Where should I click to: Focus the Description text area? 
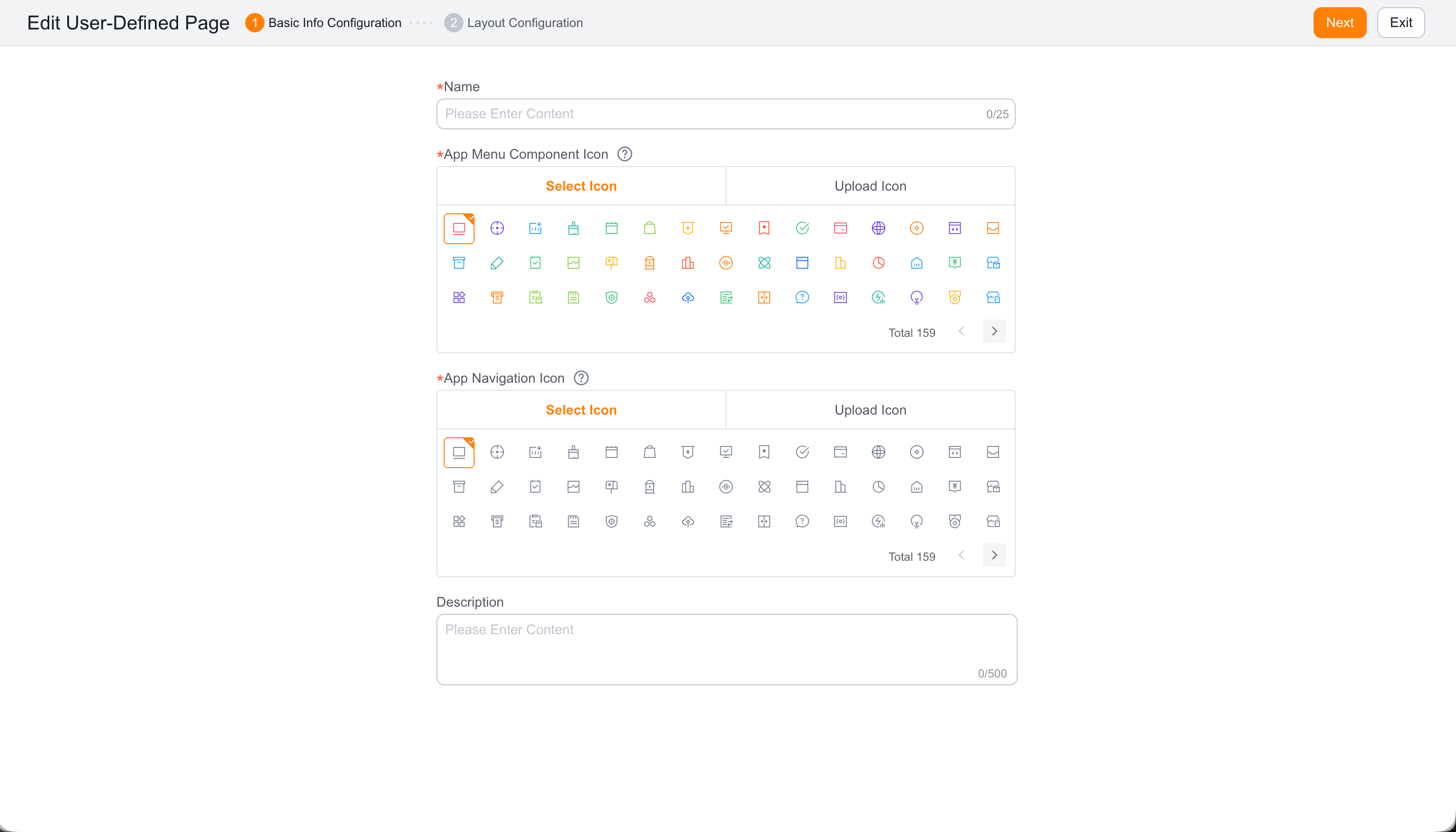tap(727, 650)
